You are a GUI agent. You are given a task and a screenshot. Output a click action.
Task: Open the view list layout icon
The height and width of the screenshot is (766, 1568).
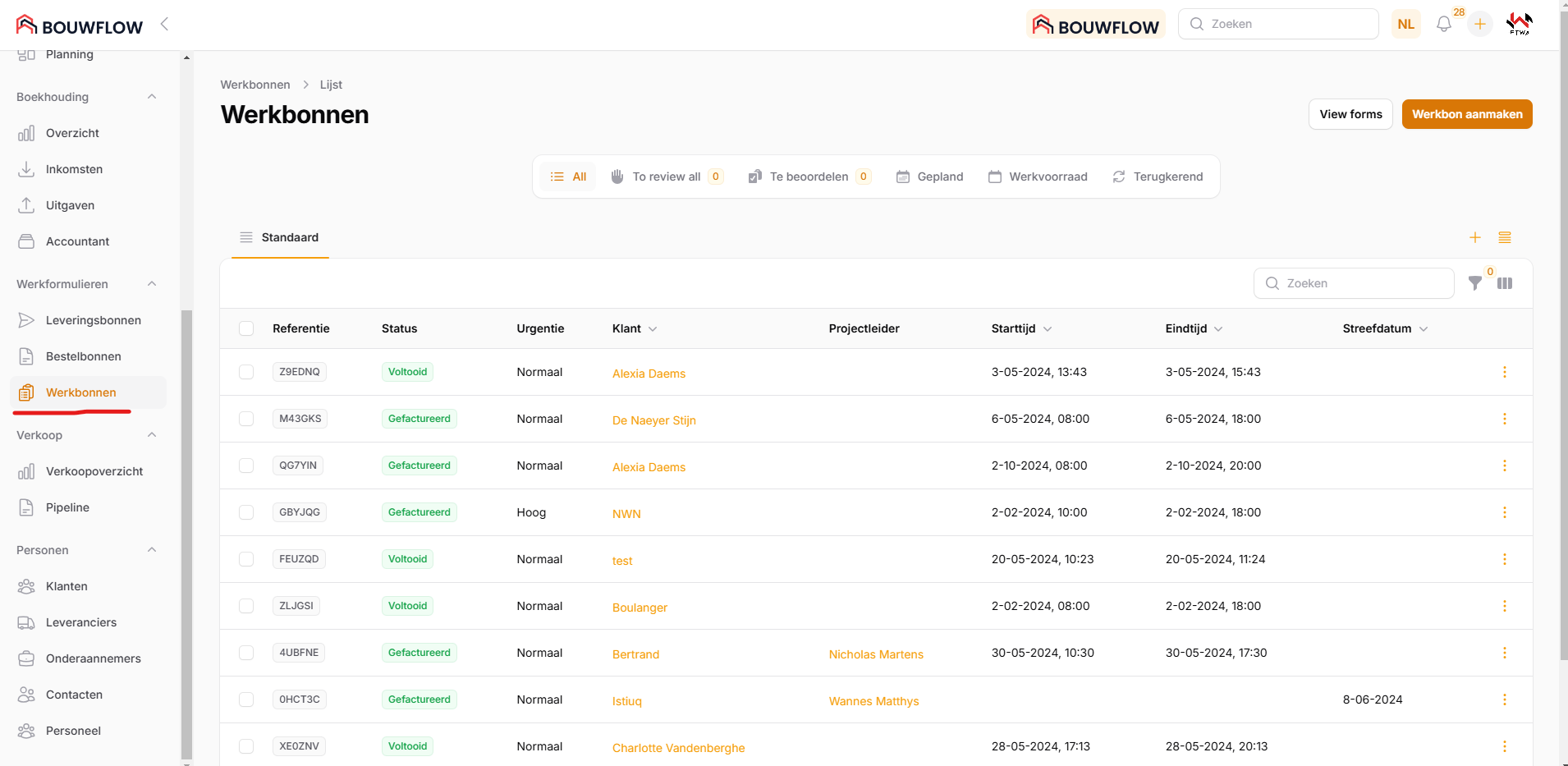[1505, 237]
